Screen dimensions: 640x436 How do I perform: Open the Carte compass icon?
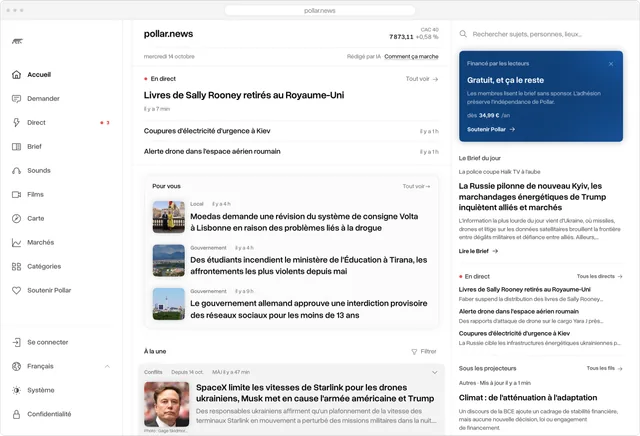click(16, 218)
